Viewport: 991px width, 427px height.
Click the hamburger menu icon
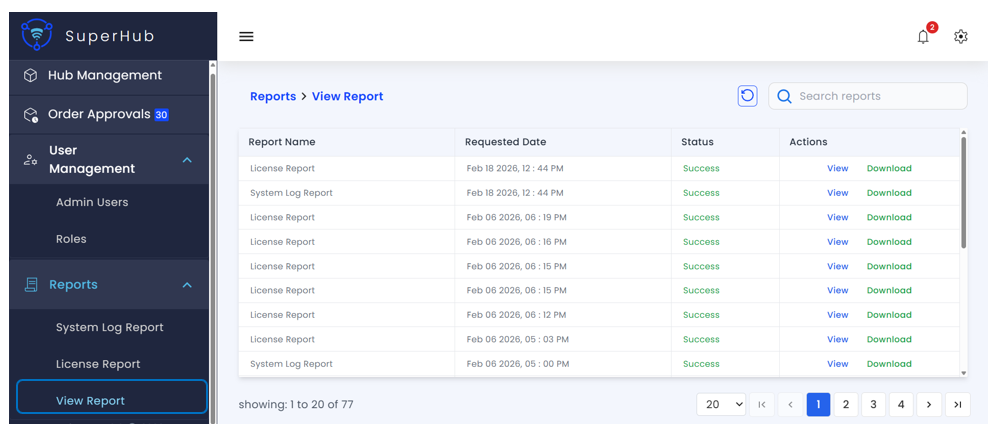tap(246, 37)
